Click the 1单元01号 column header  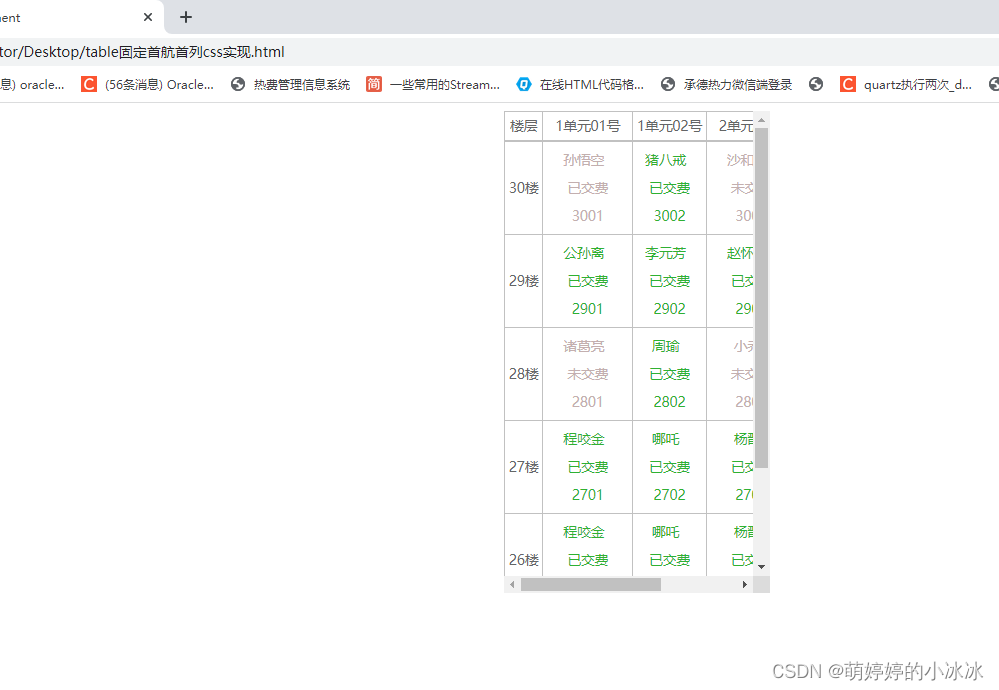pos(586,125)
